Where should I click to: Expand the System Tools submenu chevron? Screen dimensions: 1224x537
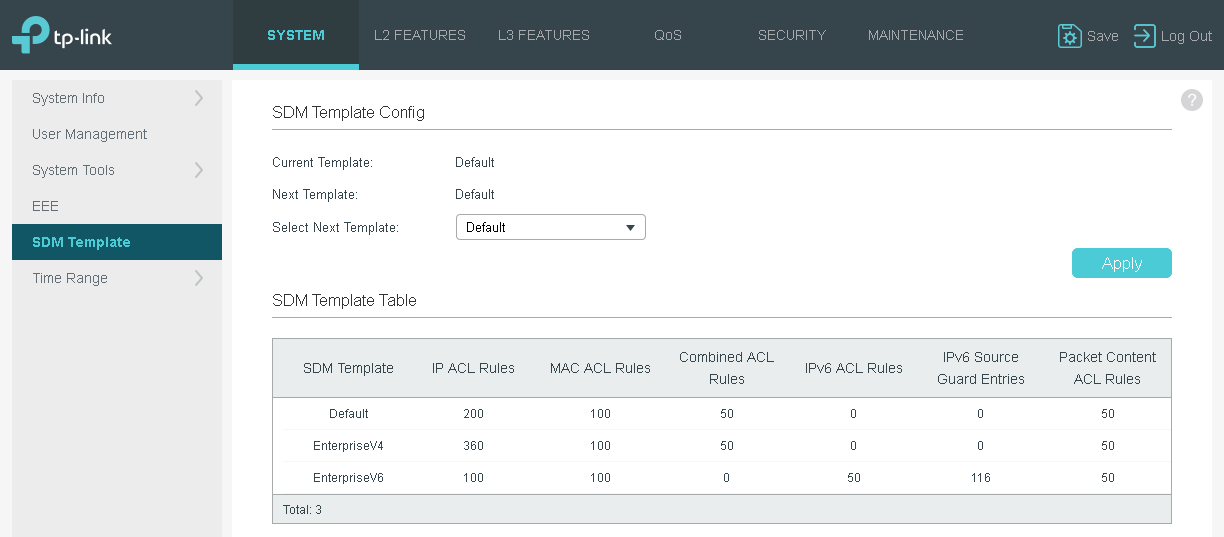pos(199,170)
